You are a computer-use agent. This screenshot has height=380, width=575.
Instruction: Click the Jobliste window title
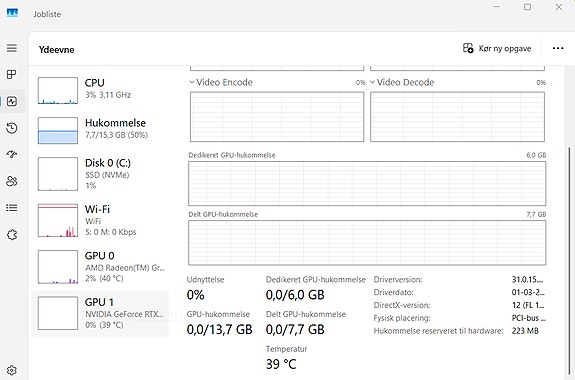[x=47, y=14]
